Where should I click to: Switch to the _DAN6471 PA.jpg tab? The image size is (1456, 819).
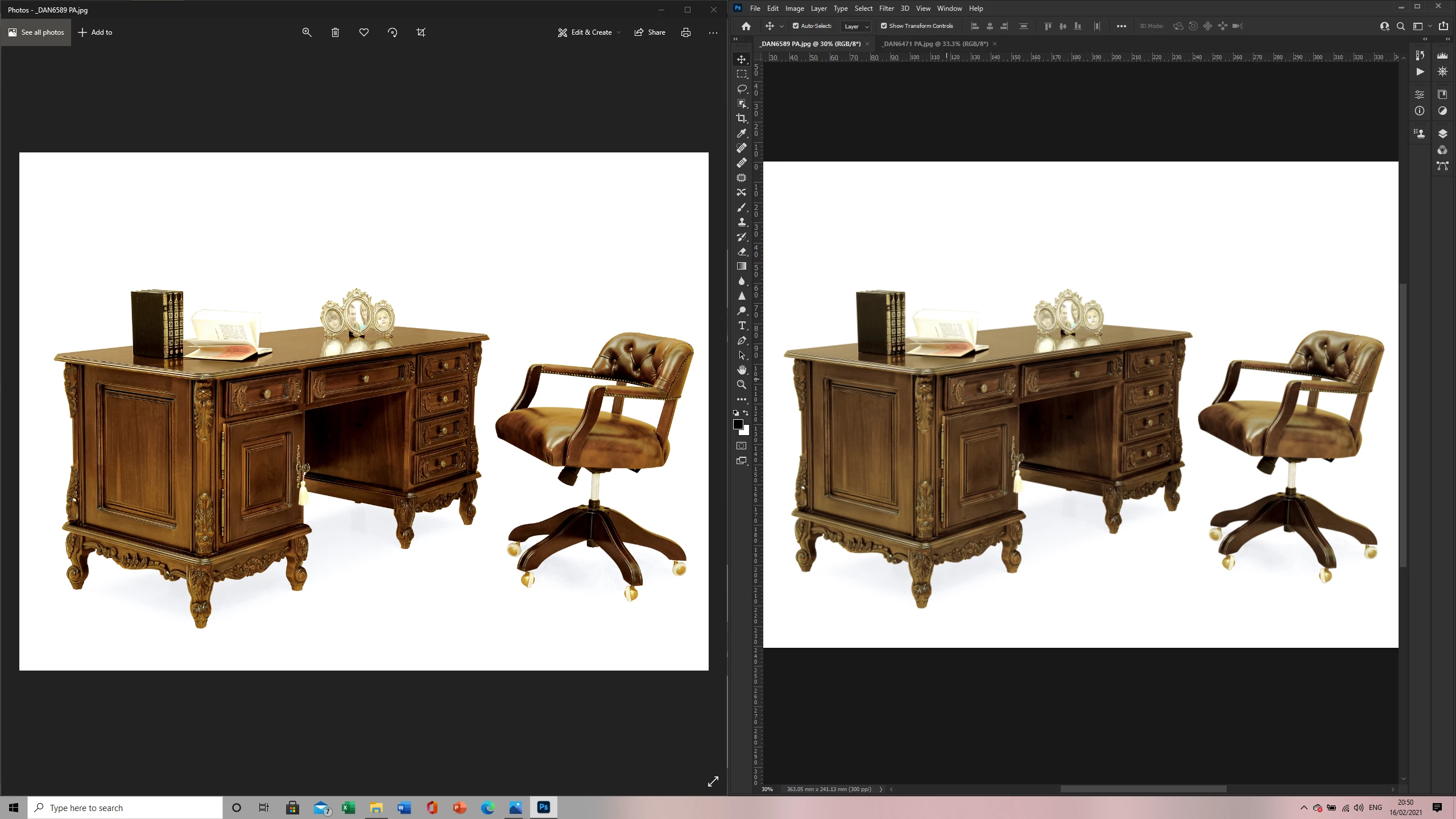(935, 44)
